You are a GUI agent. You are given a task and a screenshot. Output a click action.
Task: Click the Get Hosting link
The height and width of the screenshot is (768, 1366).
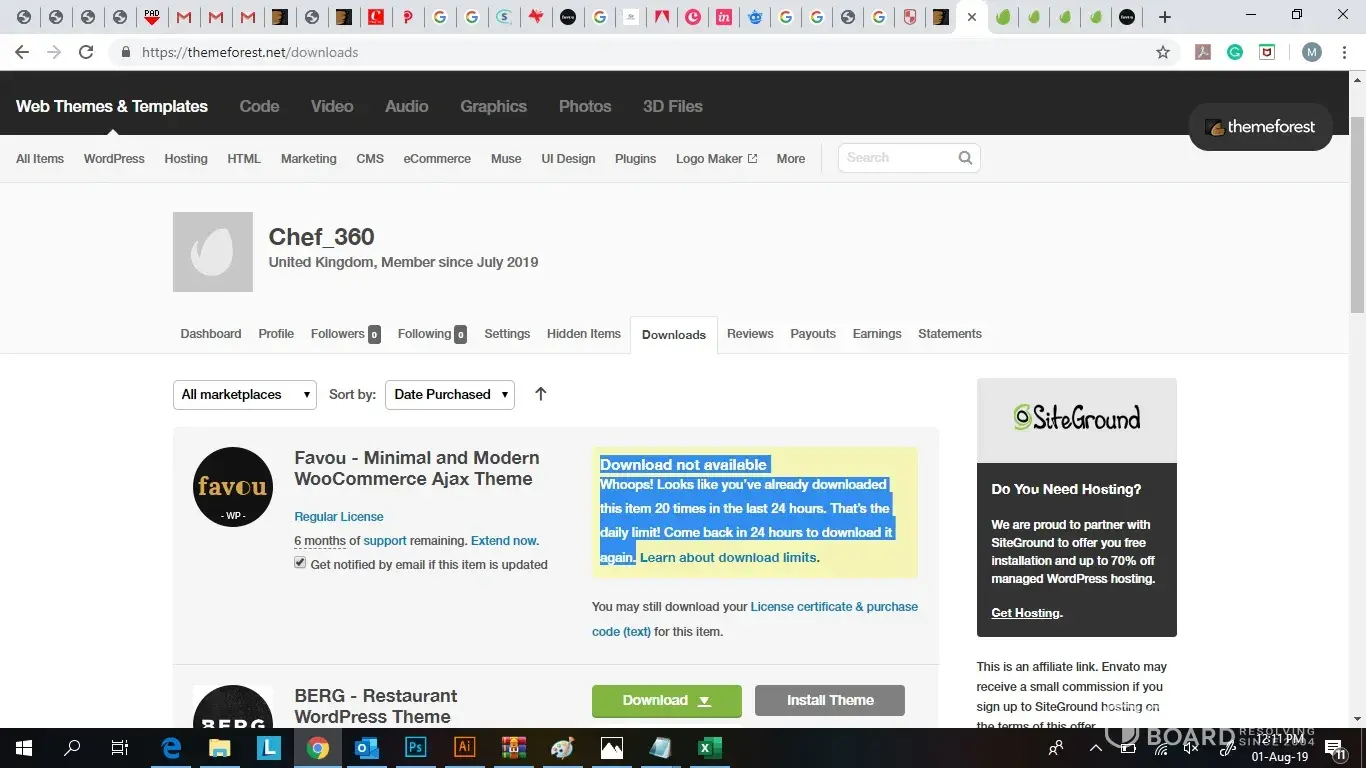click(x=1025, y=613)
